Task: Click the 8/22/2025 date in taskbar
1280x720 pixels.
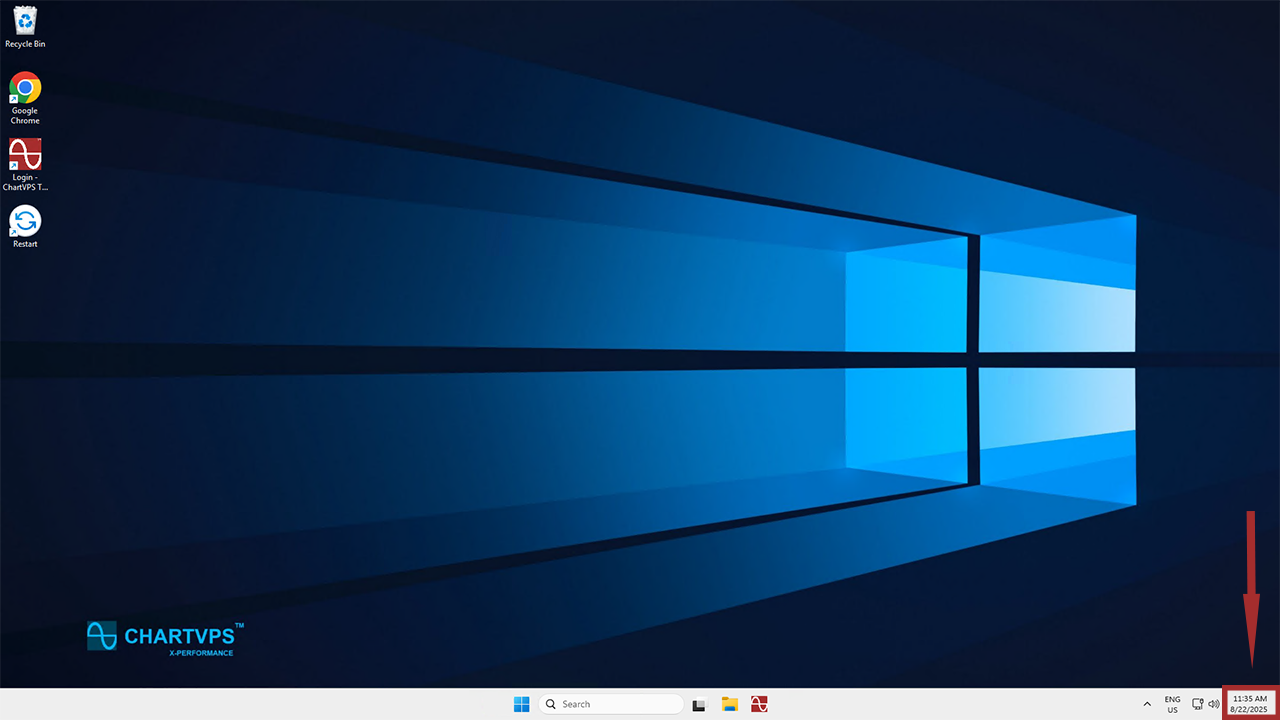Action: click(1249, 710)
